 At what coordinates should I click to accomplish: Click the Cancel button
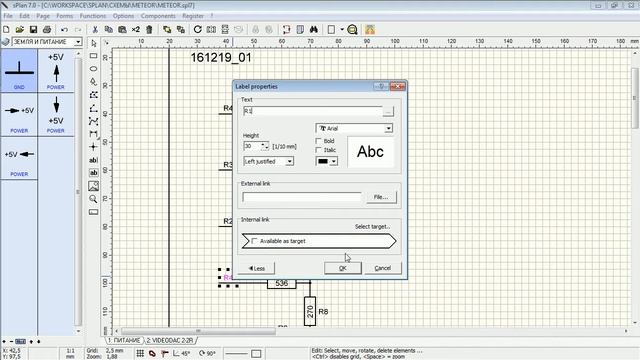(383, 268)
